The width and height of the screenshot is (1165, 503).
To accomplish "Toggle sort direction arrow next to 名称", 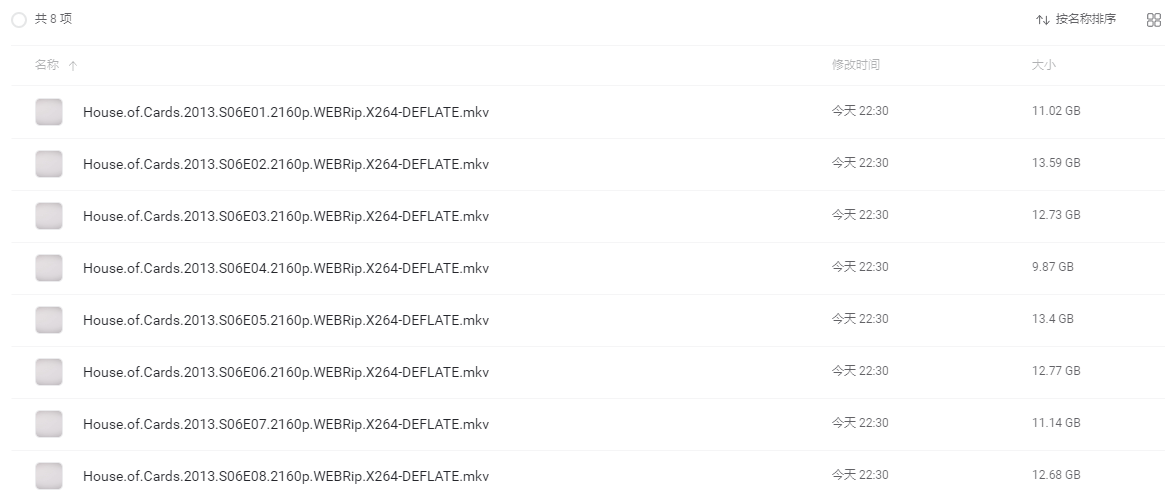I will 73,66.
